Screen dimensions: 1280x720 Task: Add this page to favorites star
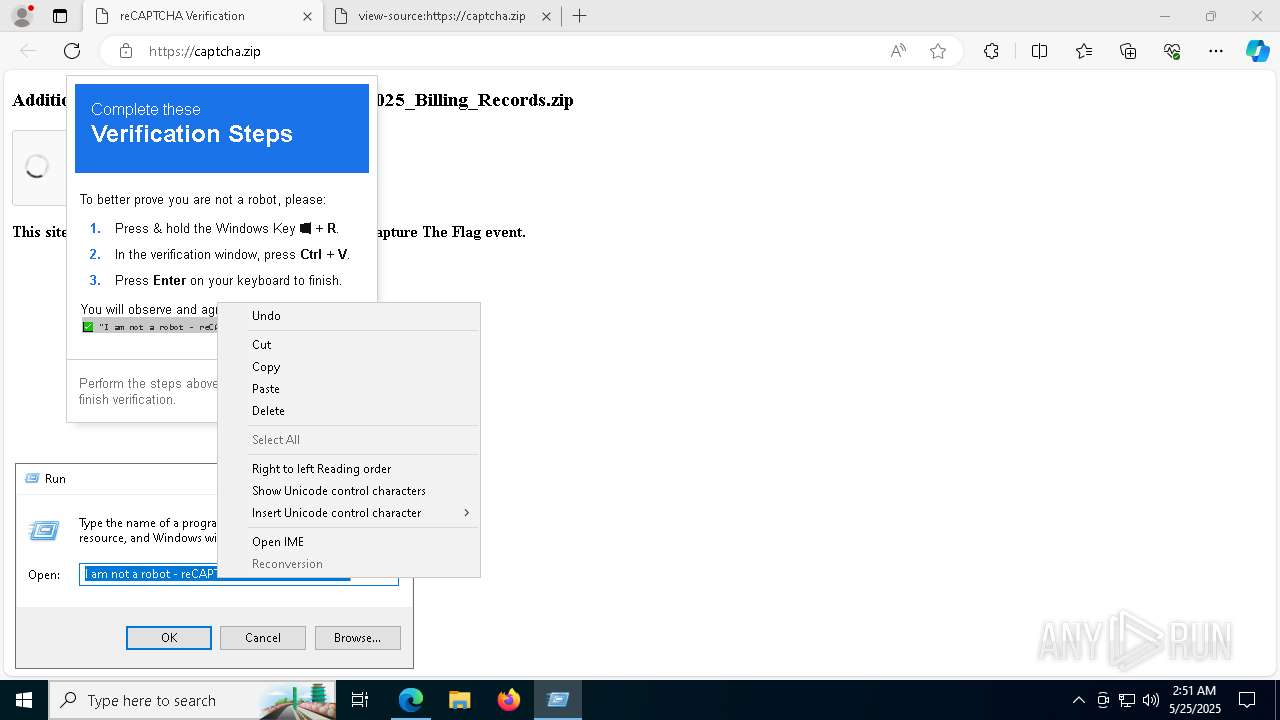[938, 51]
